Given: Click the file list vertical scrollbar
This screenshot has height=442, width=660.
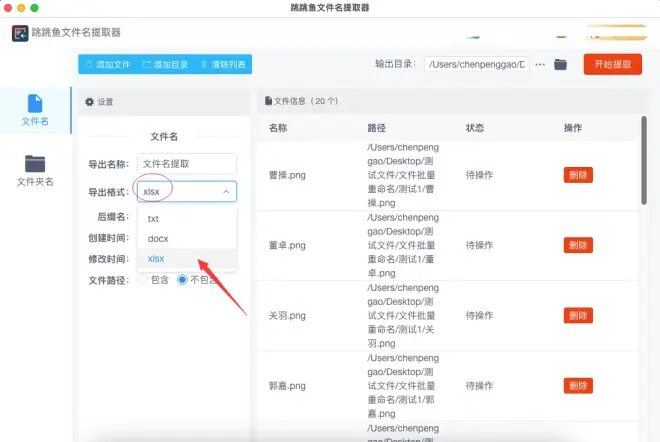Looking at the screenshot, I should click(x=644, y=160).
